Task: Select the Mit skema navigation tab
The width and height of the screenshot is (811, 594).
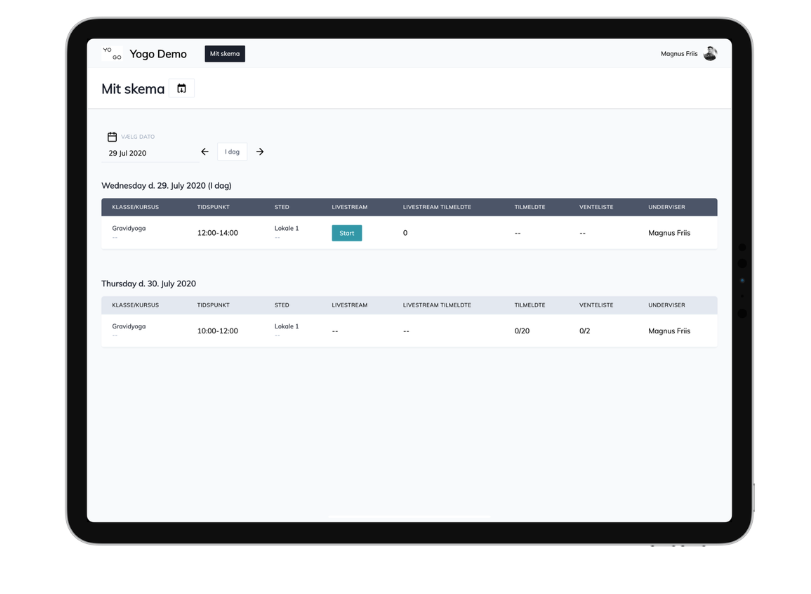Action: coord(224,54)
